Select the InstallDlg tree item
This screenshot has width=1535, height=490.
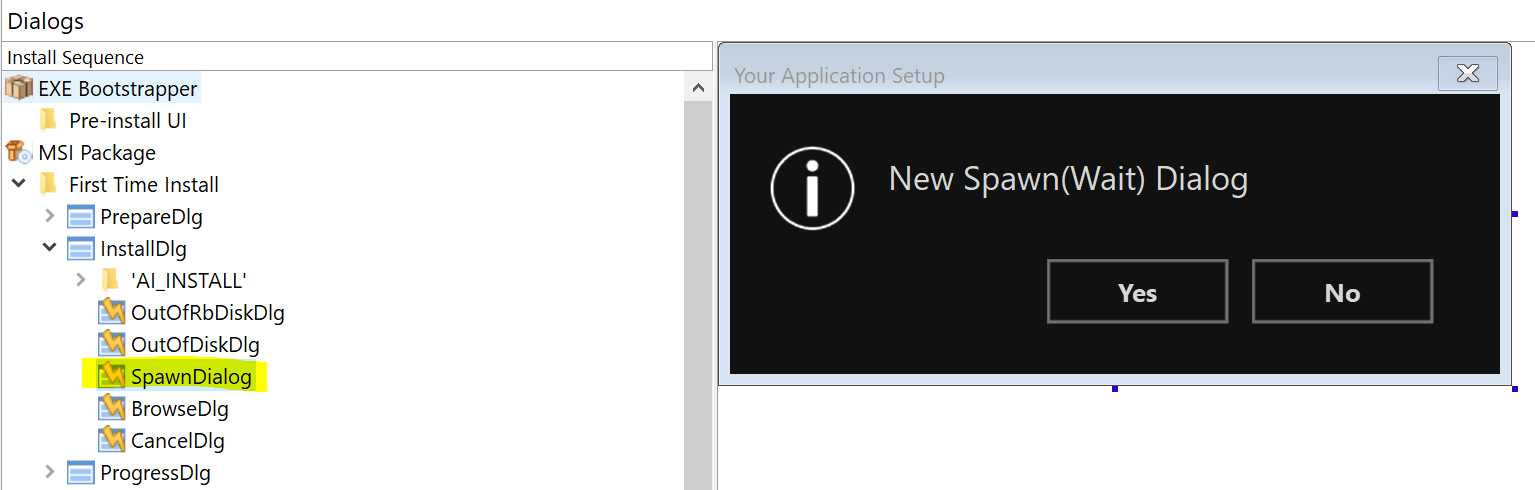(x=144, y=249)
